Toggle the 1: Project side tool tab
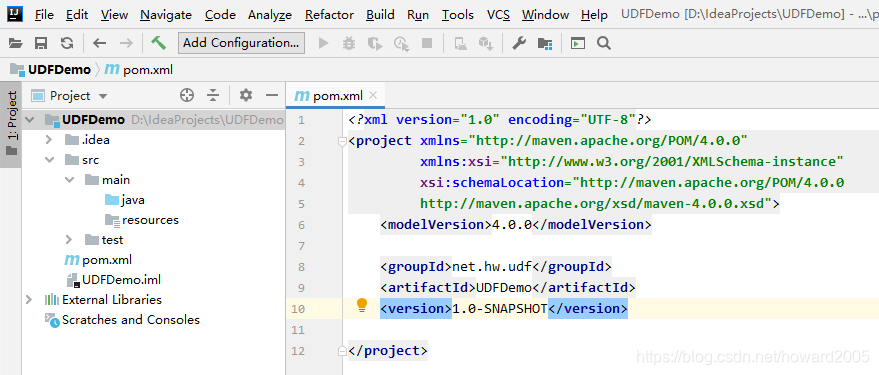Viewport: 879px width, 375px height. pyautogui.click(x=11, y=123)
